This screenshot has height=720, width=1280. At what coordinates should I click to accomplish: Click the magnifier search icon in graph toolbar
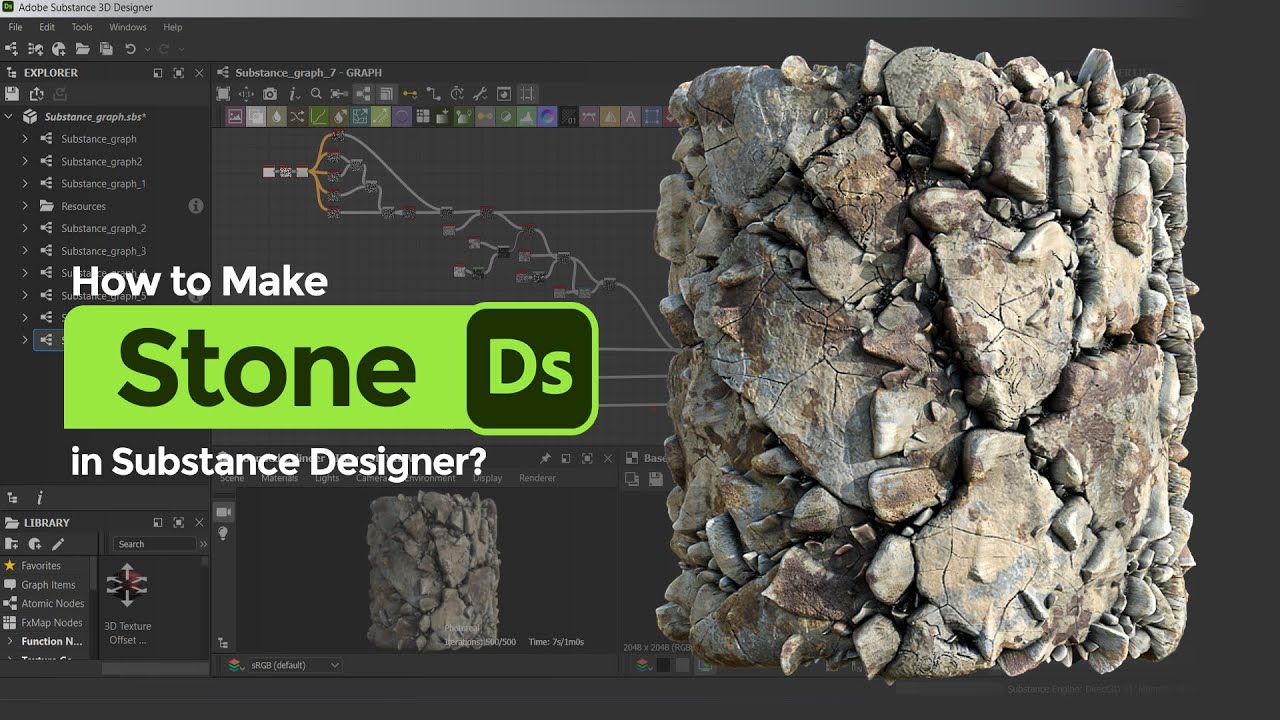[316, 94]
